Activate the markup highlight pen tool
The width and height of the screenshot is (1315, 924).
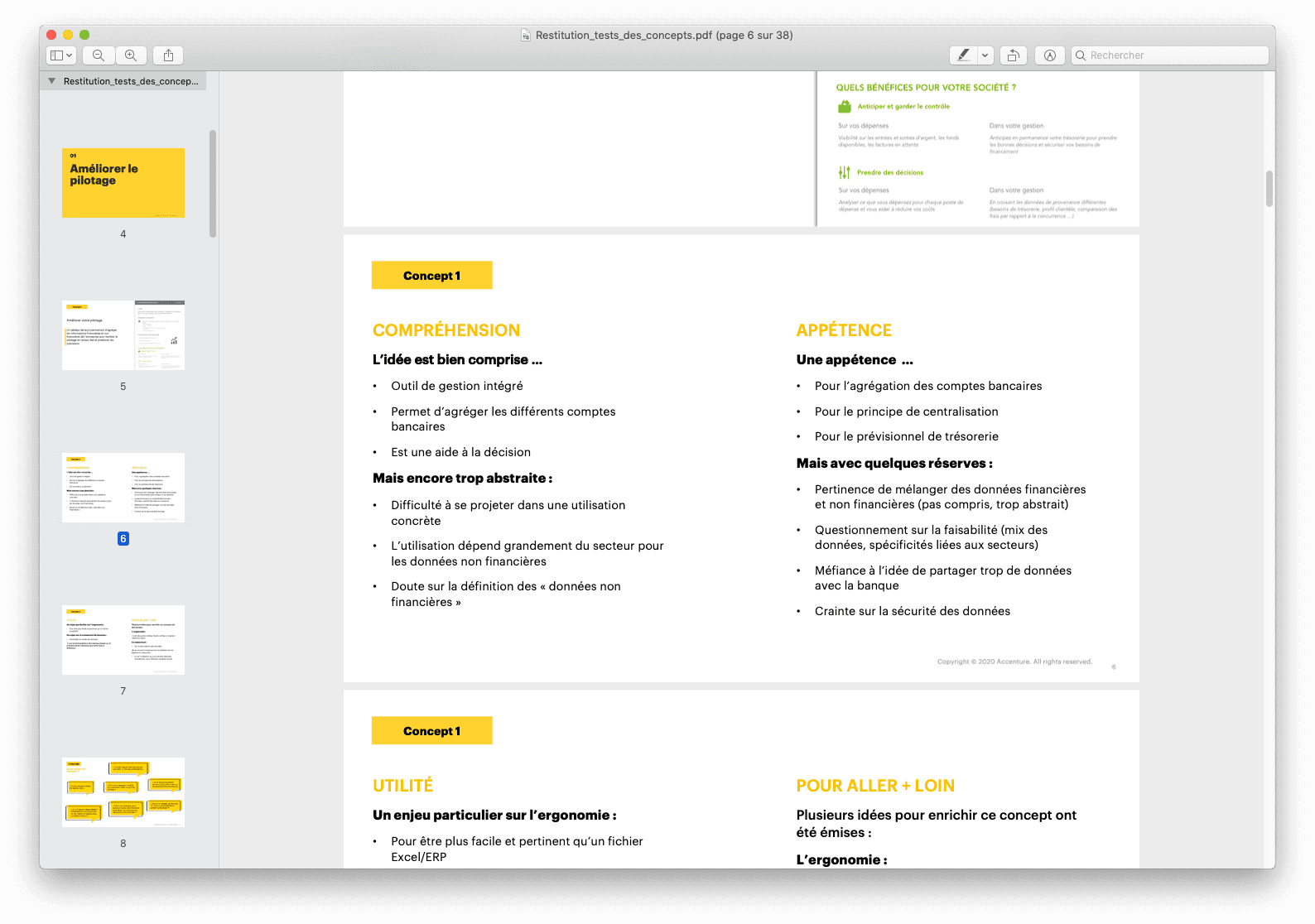pyautogui.click(x=963, y=55)
